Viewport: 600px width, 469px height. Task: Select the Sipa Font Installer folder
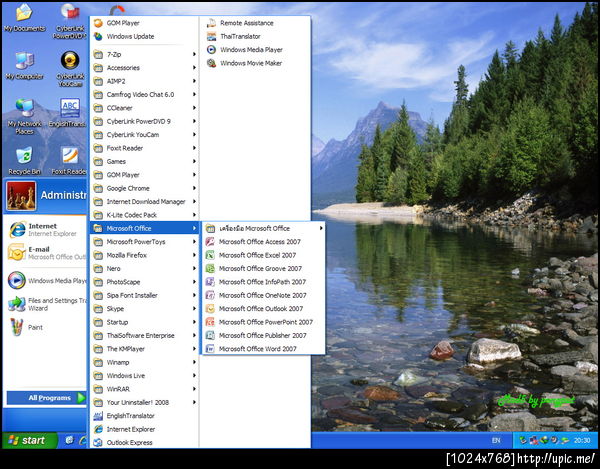[145, 295]
